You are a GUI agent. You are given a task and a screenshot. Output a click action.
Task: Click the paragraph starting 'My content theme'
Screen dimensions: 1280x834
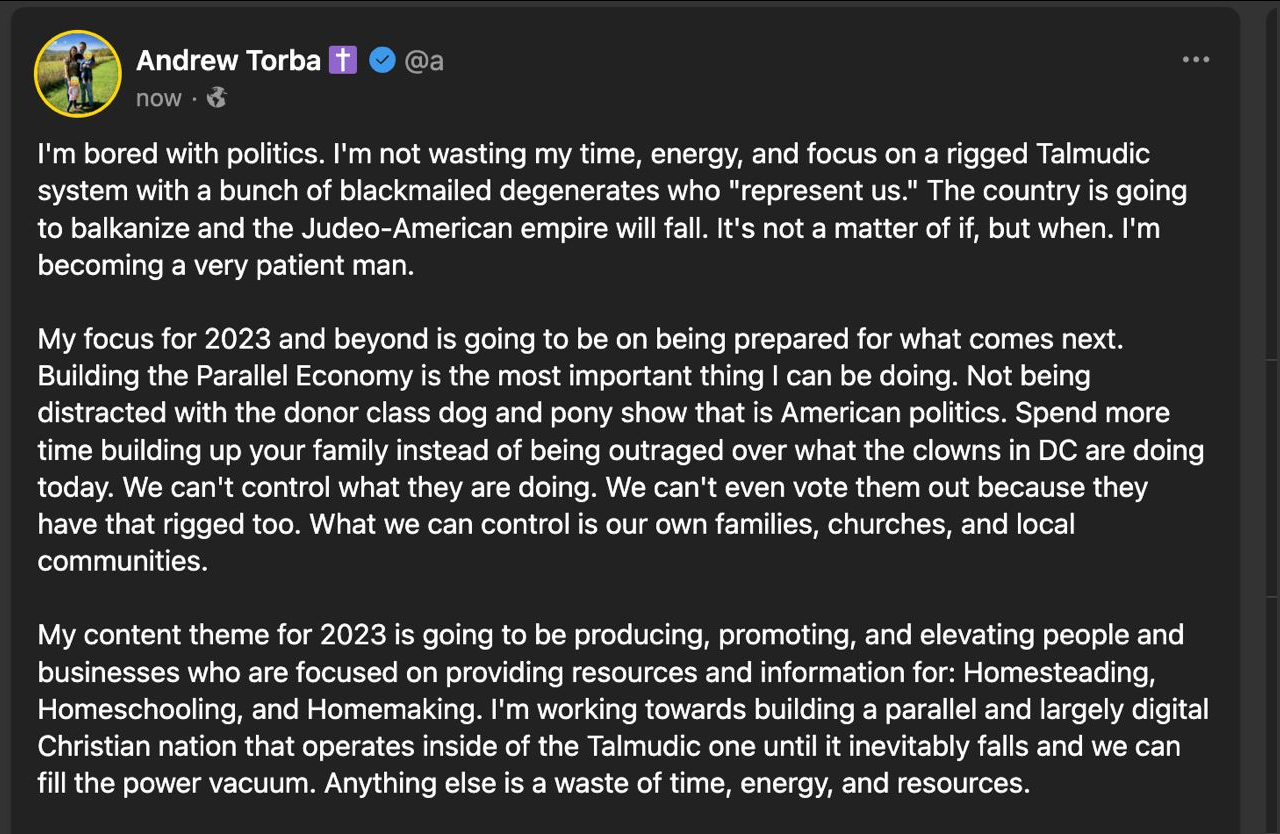pos(600,708)
